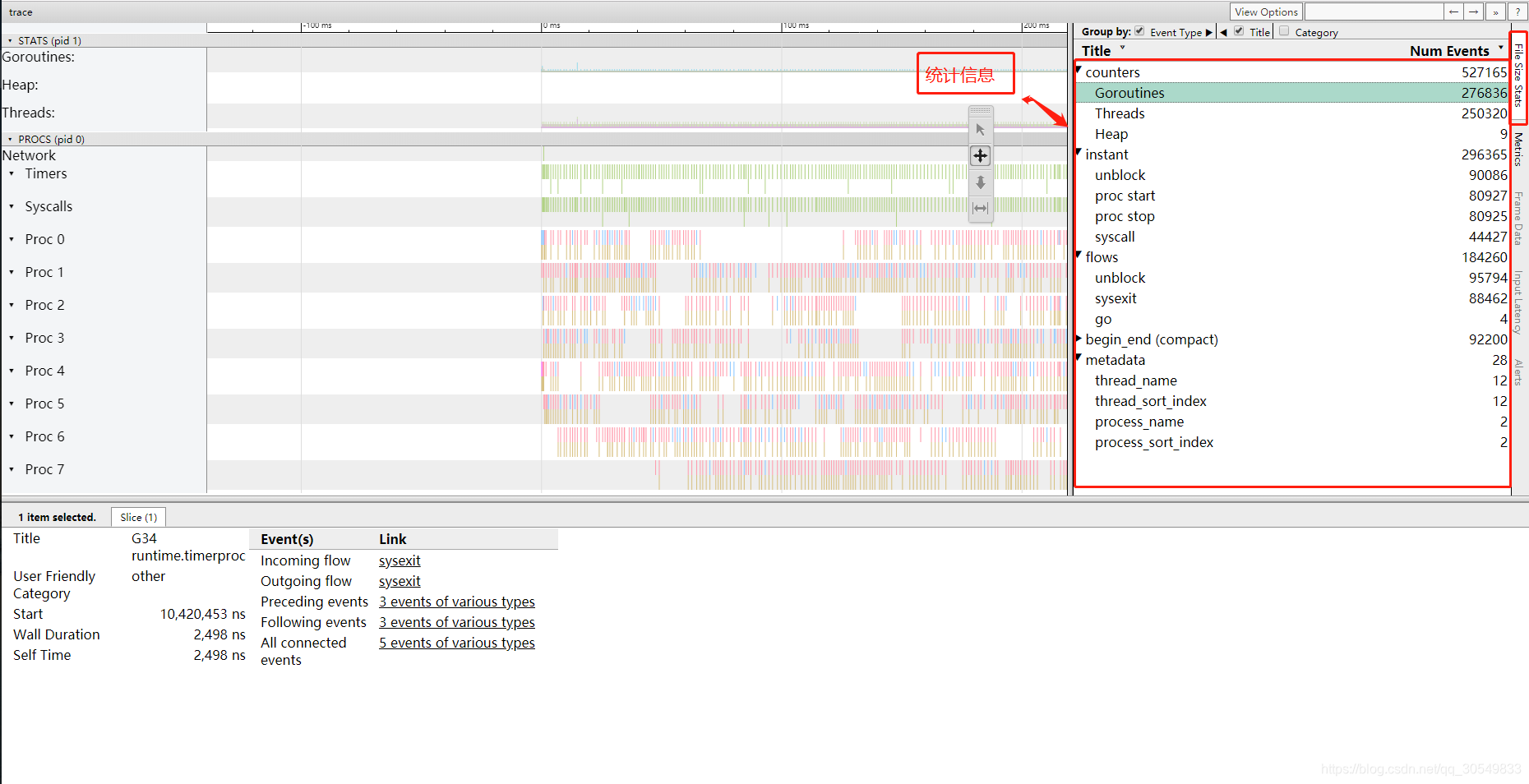Click the Goroutines counter track label
Screen dimensions: 1529x784
38,57
